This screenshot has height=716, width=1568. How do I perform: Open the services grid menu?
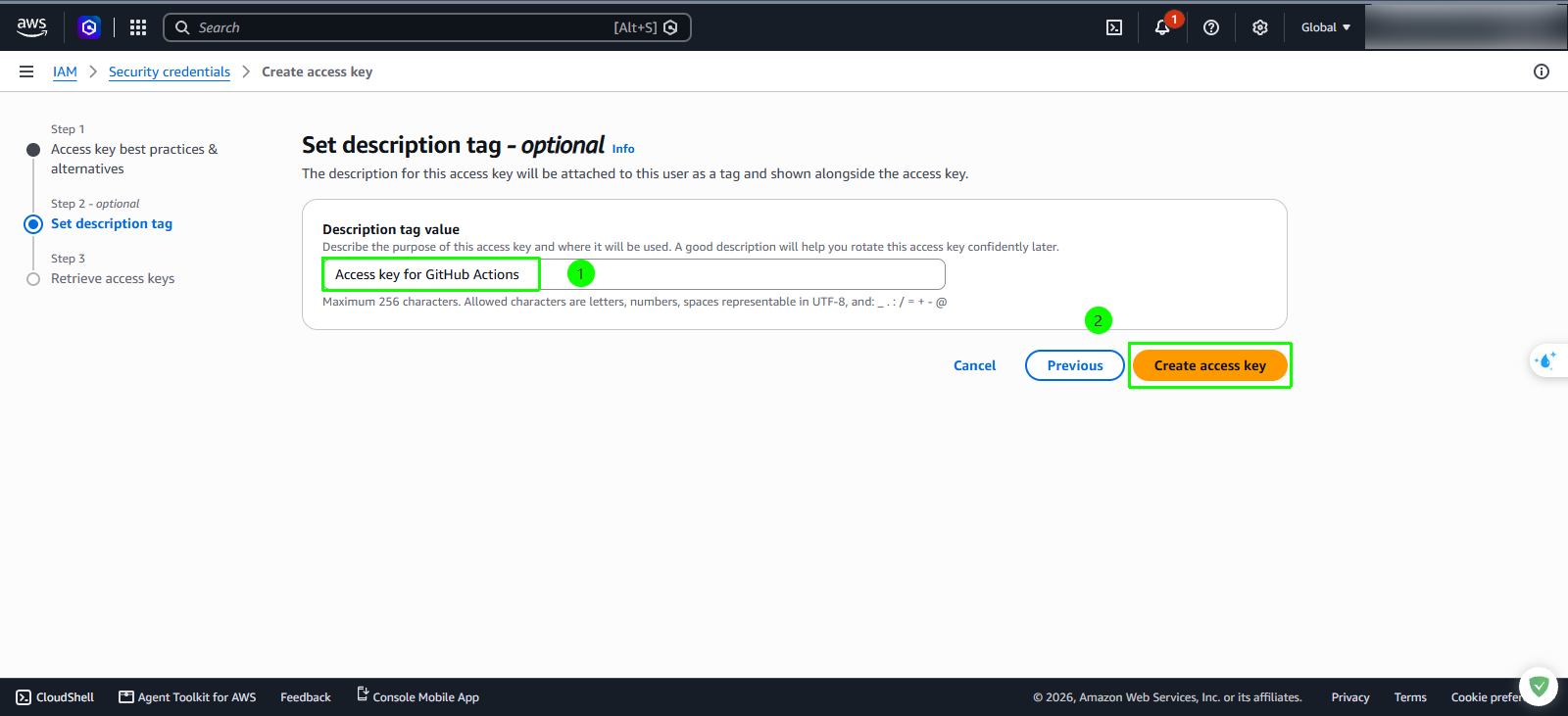point(138,27)
